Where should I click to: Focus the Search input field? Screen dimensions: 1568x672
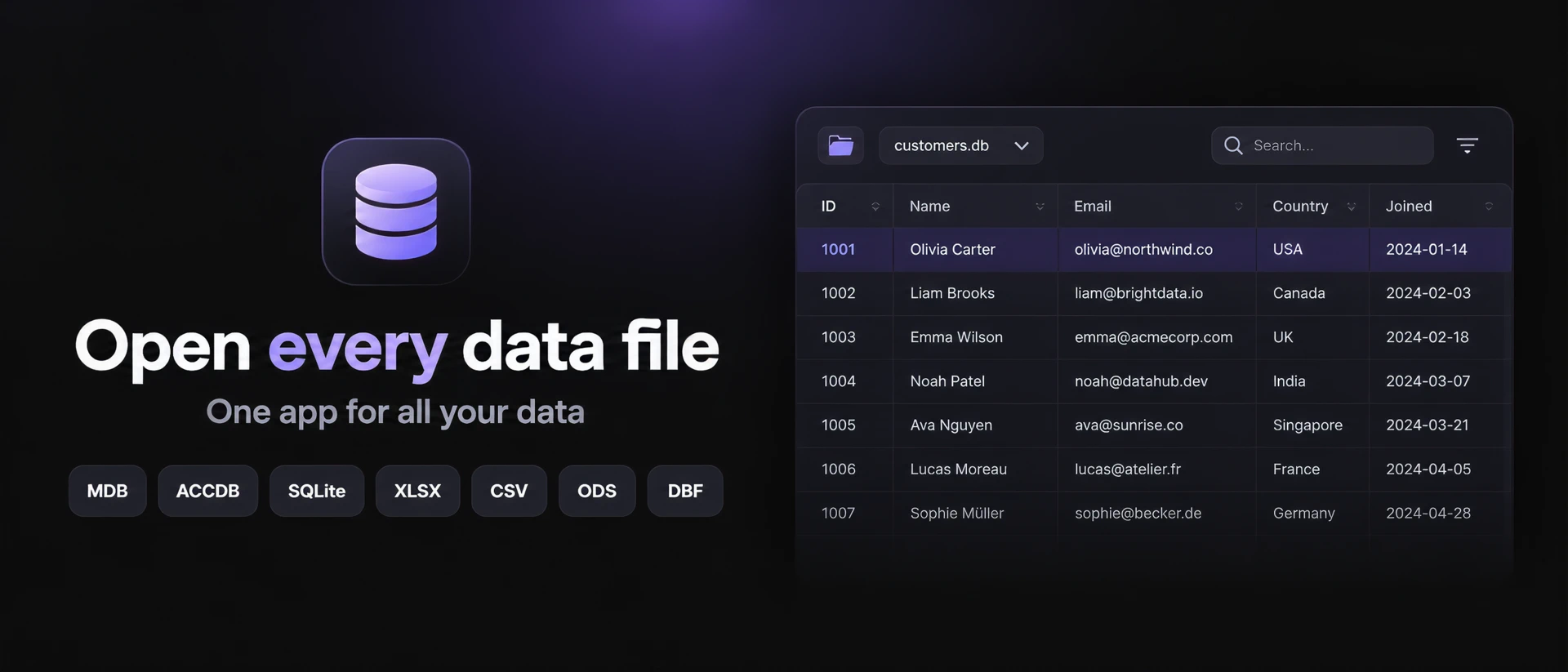tap(1322, 145)
